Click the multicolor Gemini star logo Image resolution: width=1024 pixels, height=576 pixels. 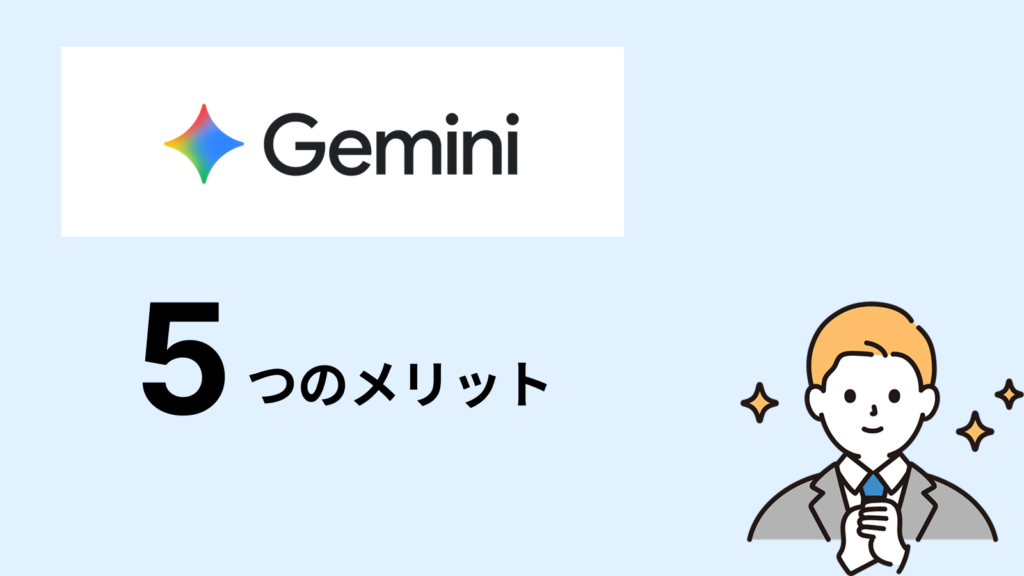(204, 144)
